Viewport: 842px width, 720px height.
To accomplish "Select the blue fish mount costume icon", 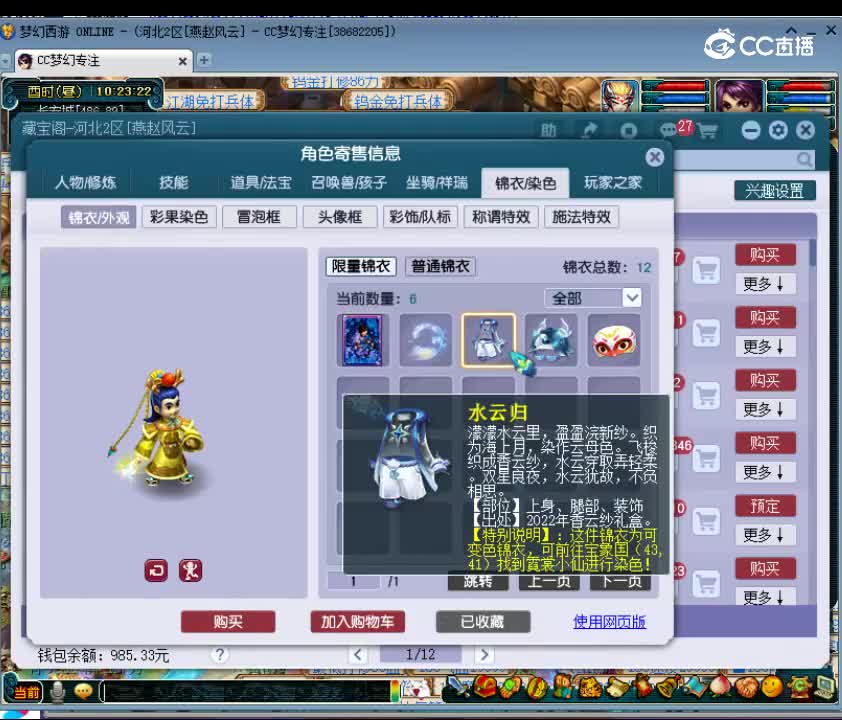I will (x=551, y=340).
